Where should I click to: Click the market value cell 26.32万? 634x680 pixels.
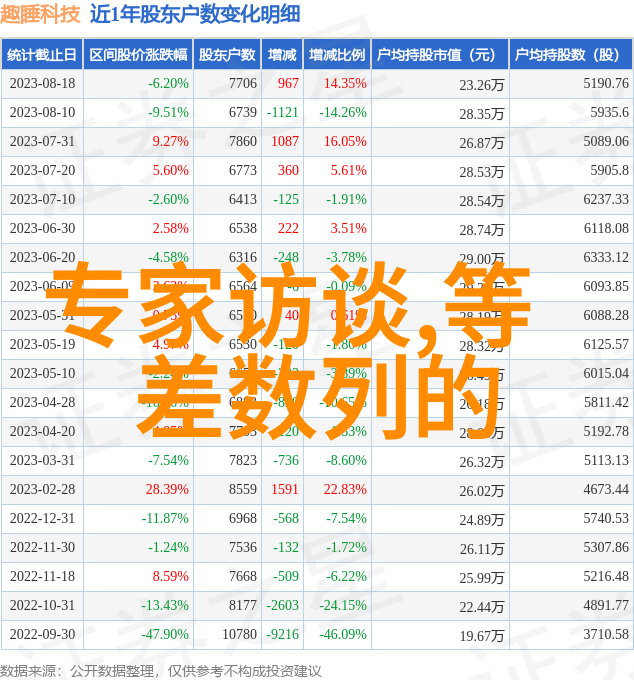click(482, 463)
